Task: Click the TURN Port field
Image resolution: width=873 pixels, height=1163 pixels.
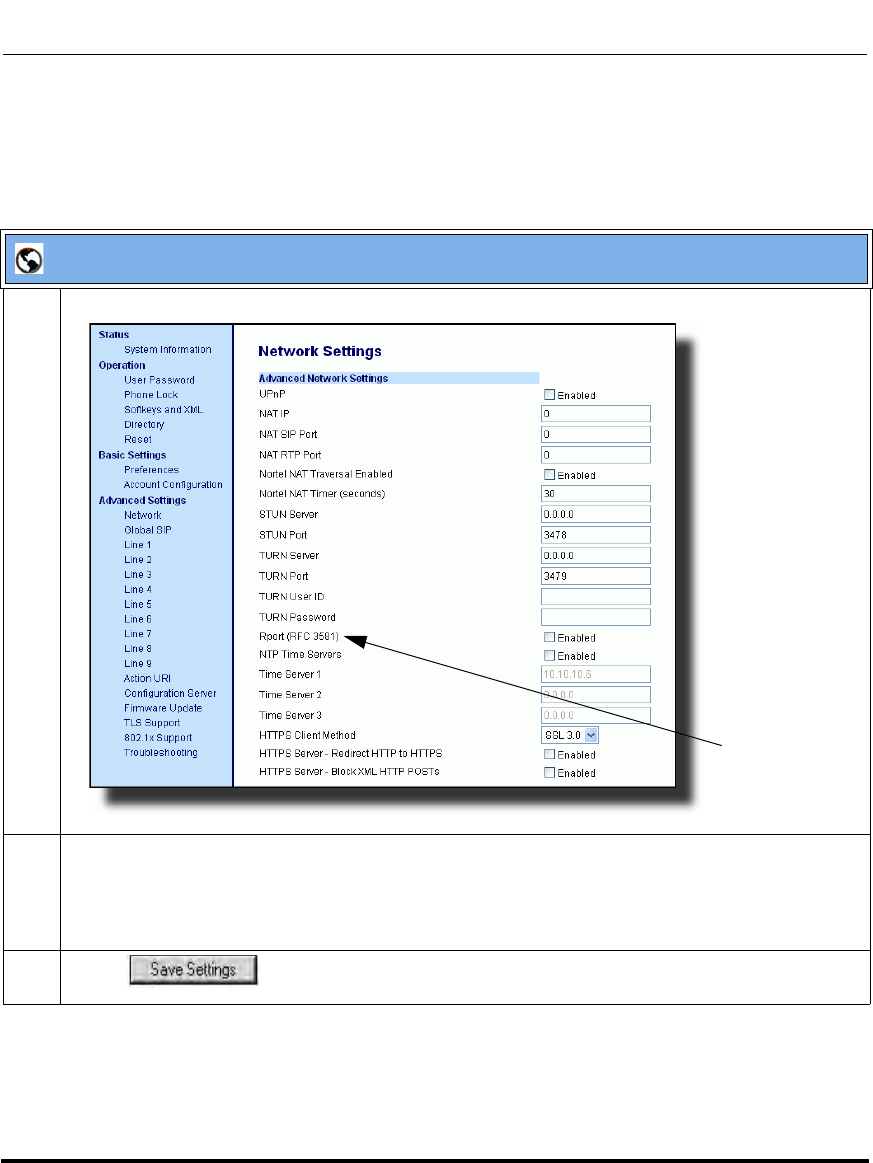Action: coord(596,576)
